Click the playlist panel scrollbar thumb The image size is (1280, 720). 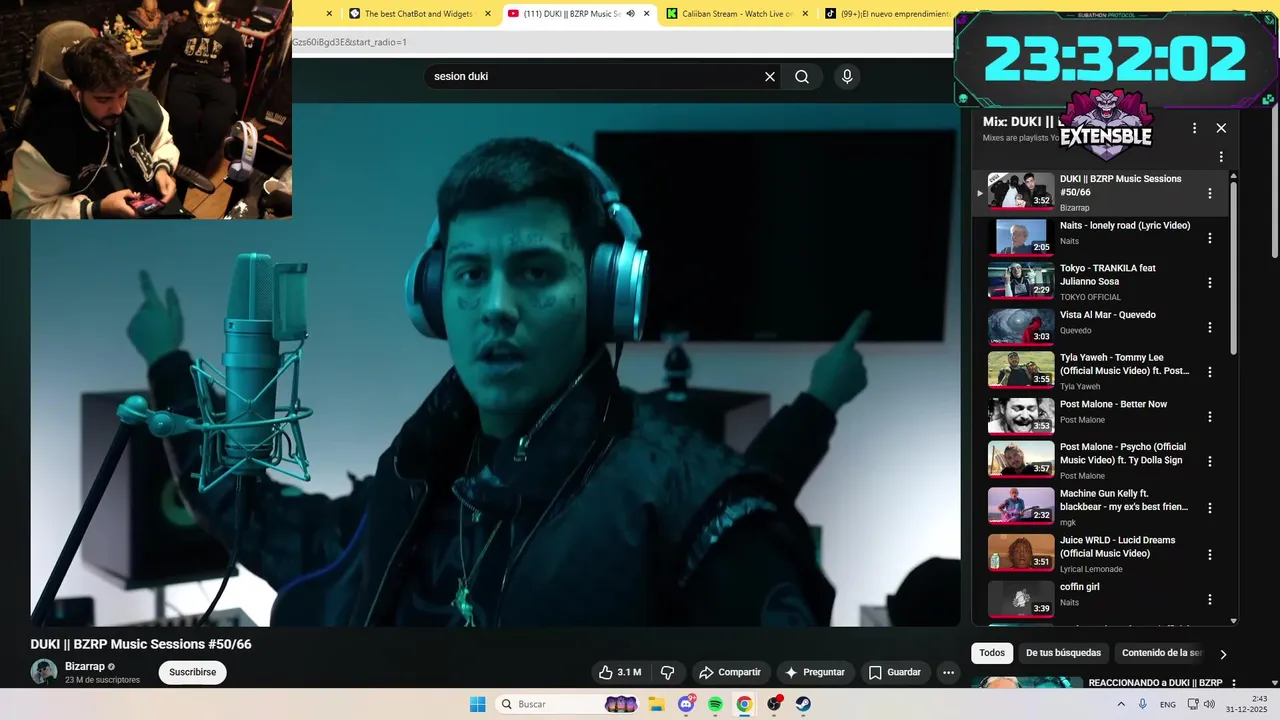click(1233, 268)
